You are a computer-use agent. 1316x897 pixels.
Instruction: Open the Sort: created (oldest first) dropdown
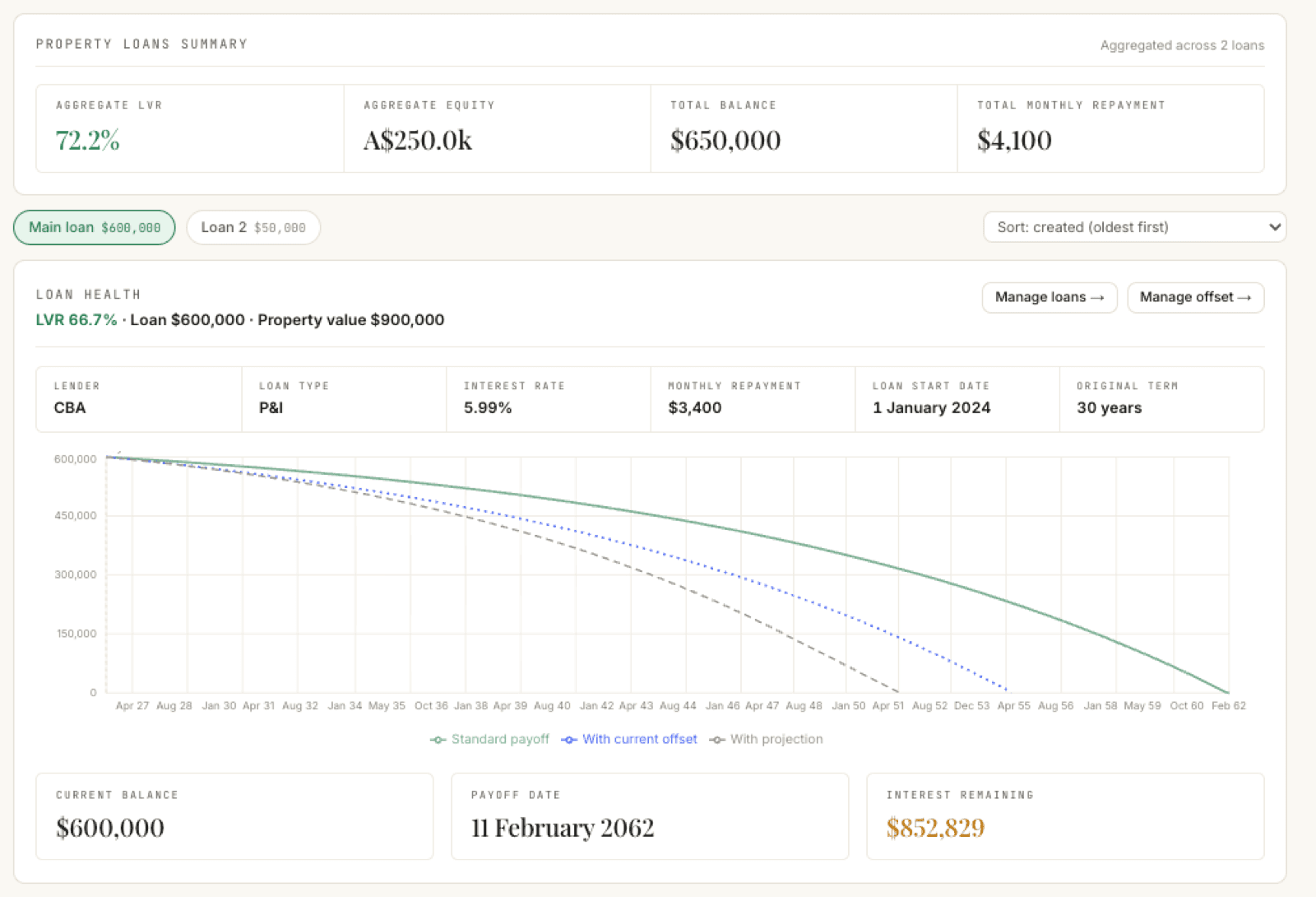[1134, 227]
